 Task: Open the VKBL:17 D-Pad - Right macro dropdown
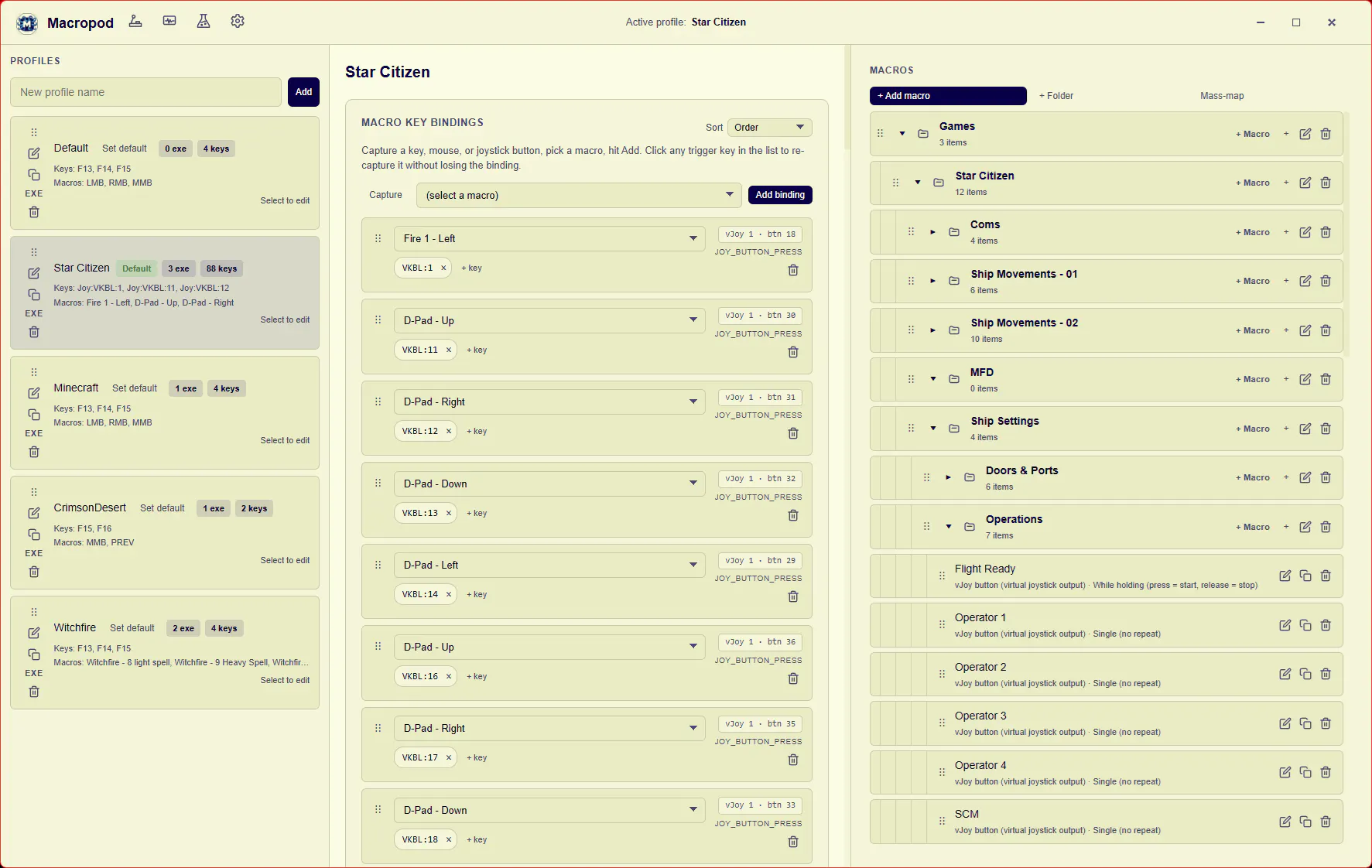click(549, 728)
